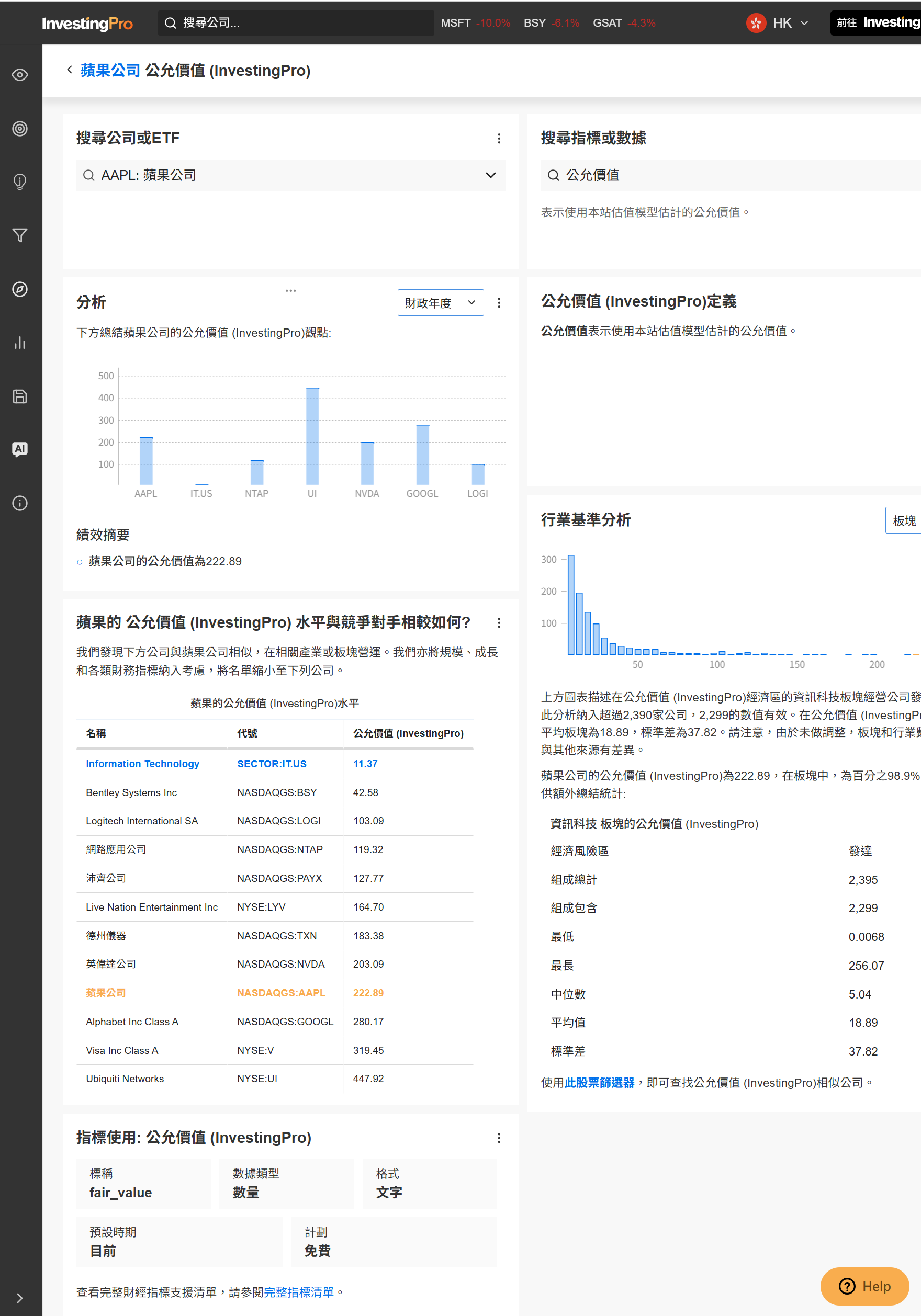921x1316 pixels.
Task: Open the 財政年度 period arrow dropdown
Action: (x=471, y=303)
